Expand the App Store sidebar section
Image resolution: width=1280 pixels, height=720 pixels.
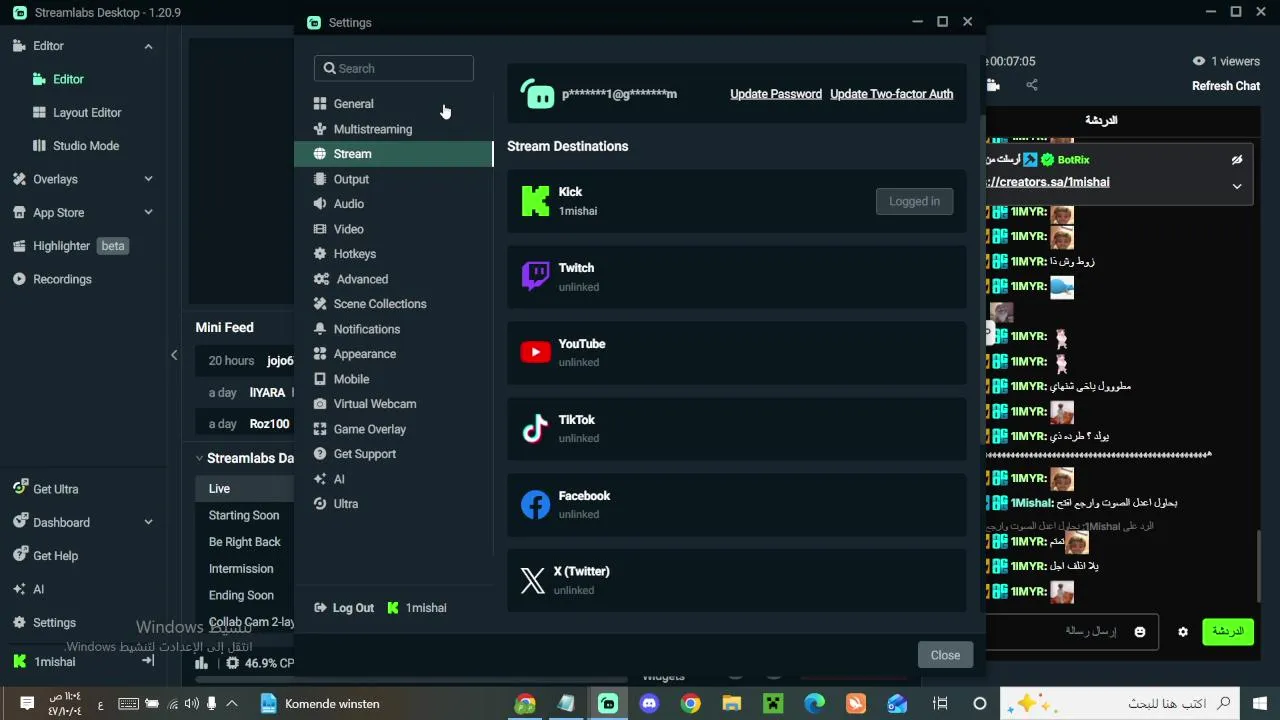tap(148, 213)
